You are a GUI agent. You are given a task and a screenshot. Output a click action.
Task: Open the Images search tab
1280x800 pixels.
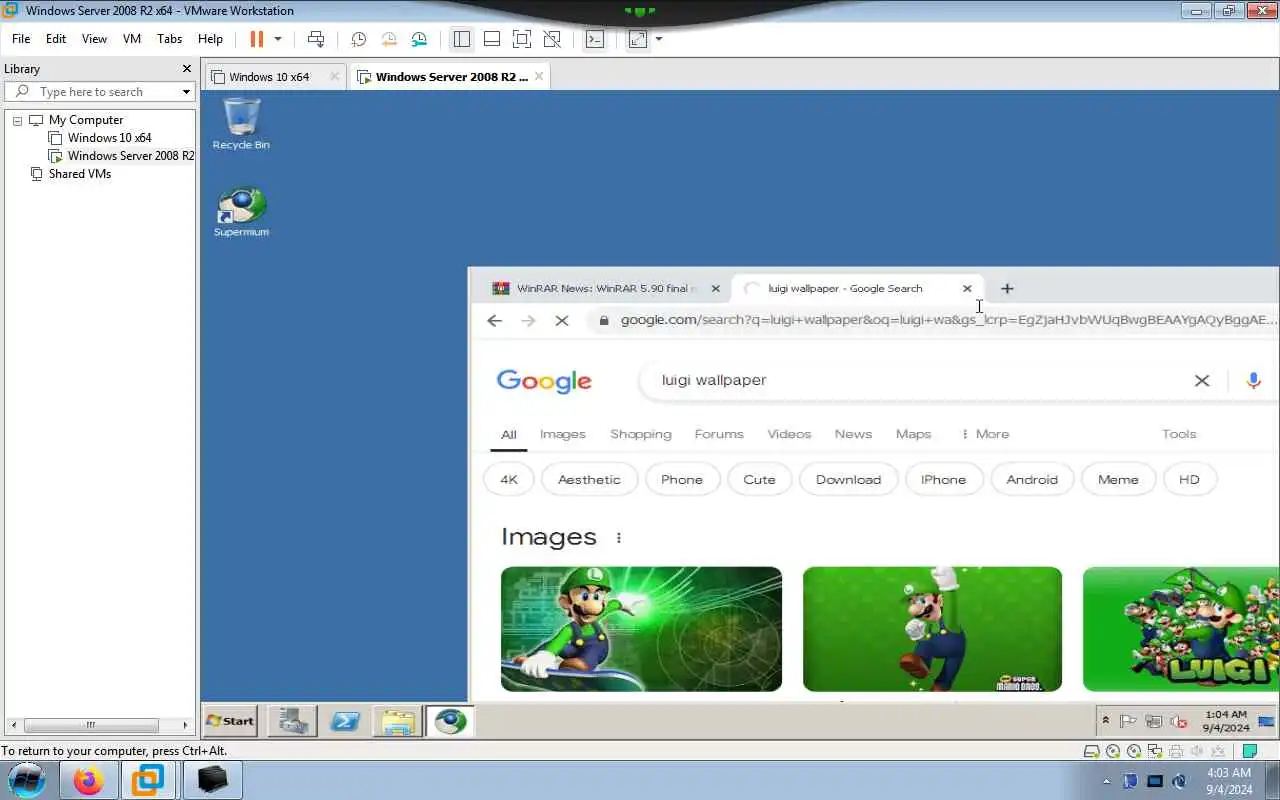(x=562, y=434)
